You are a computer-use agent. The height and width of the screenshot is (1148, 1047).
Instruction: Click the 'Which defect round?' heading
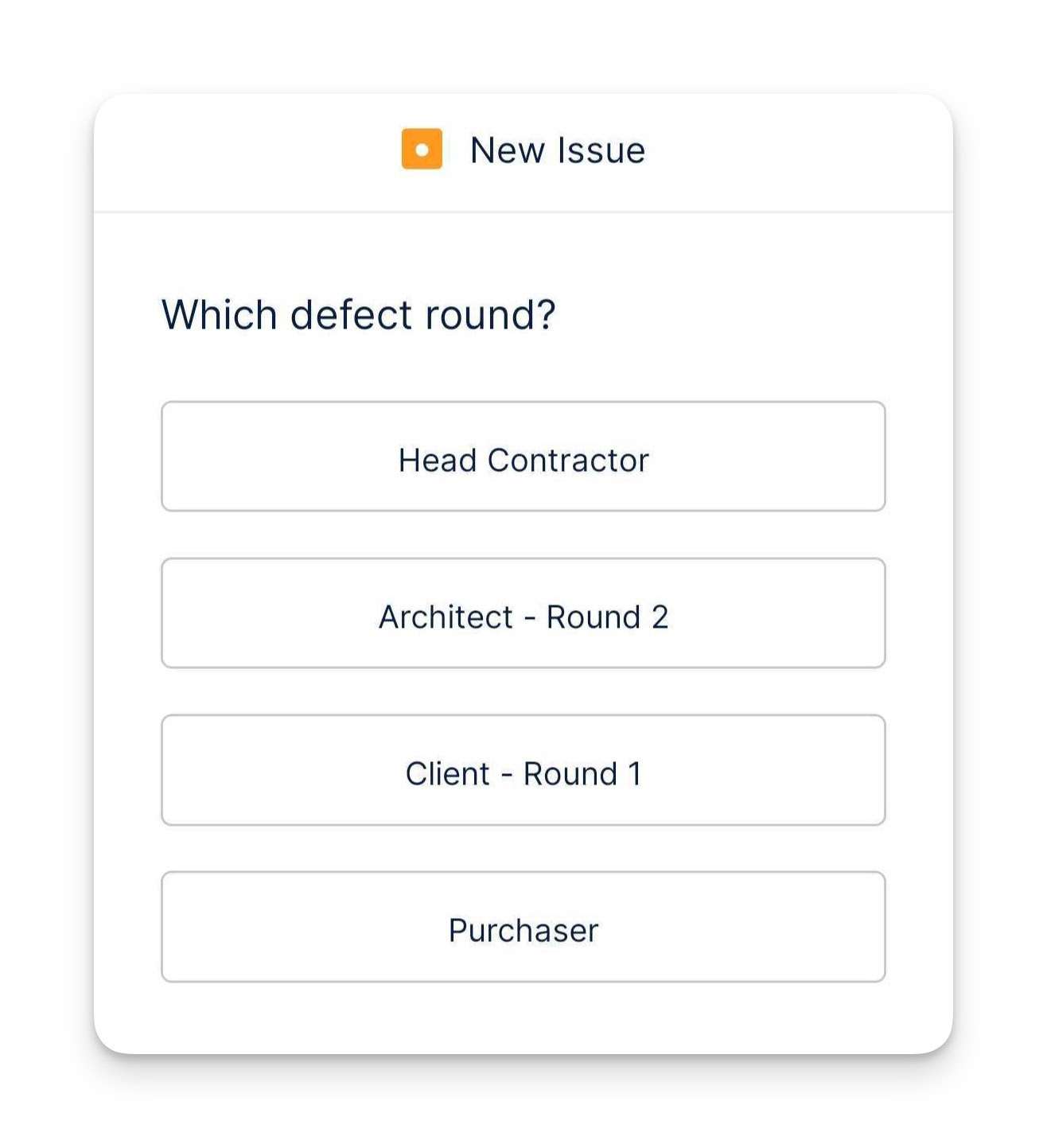[359, 315]
